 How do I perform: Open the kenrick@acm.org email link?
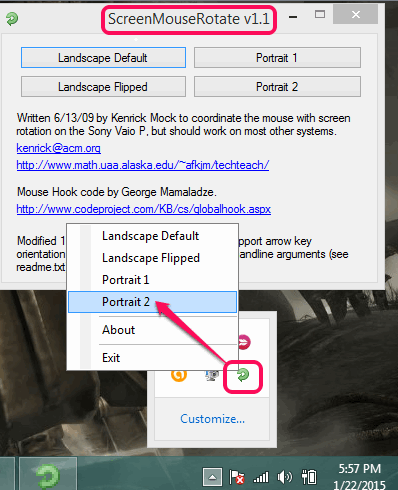(x=59, y=148)
